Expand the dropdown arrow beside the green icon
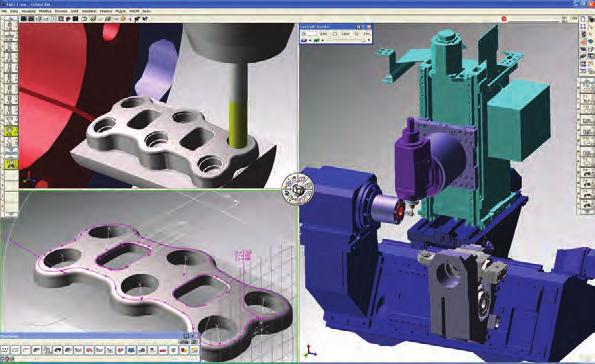595x364 pixels. [323, 40]
